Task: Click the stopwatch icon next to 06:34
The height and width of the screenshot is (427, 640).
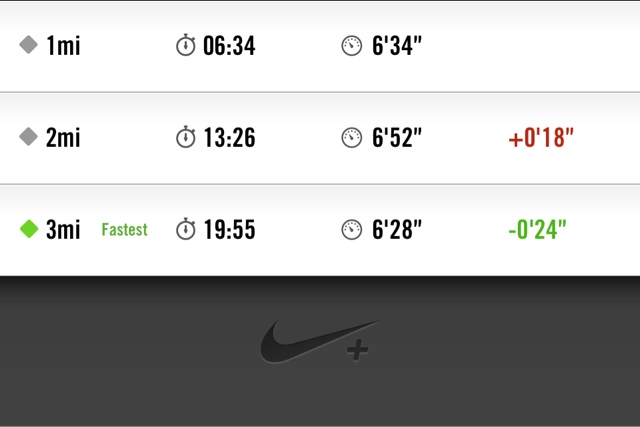Action: [x=186, y=45]
